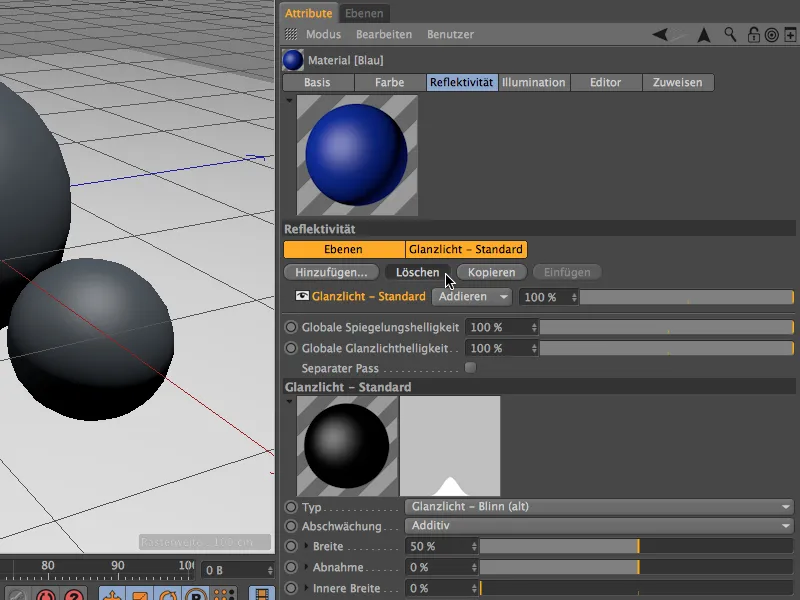Click the hatched grip icon beside Modus
This screenshot has height=600, width=800.
click(x=291, y=34)
